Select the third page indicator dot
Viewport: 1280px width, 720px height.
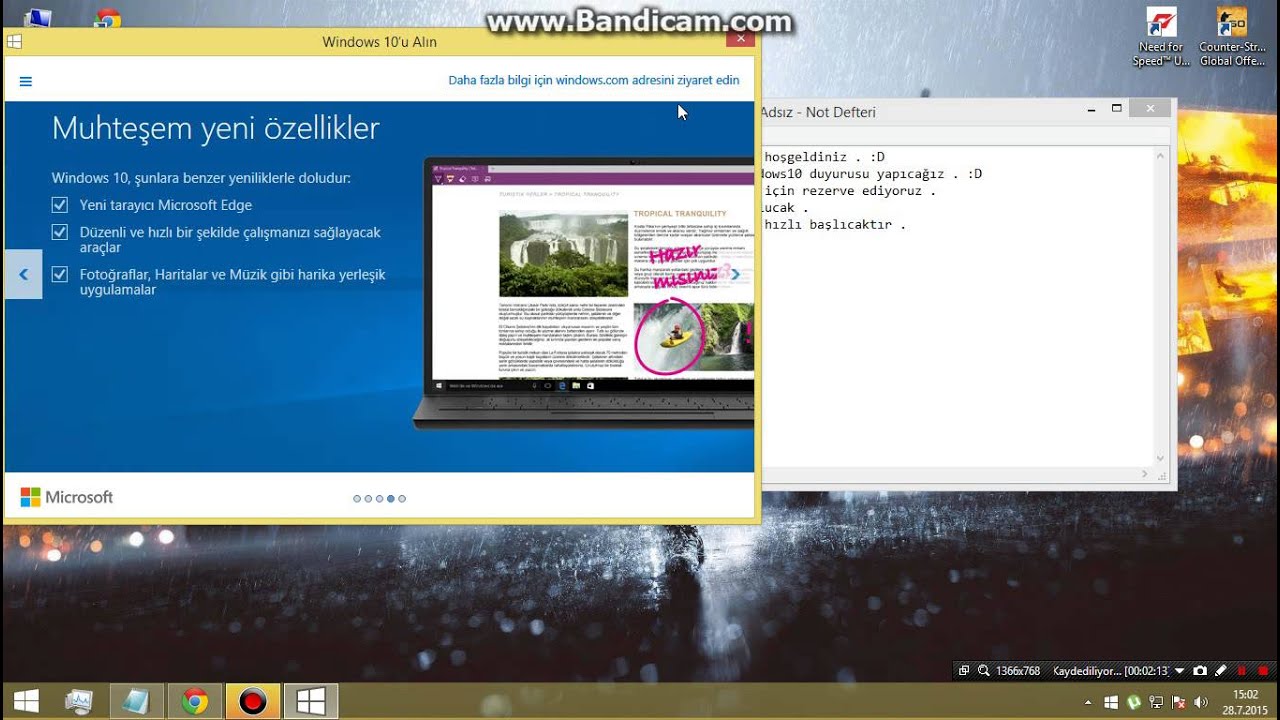point(379,498)
